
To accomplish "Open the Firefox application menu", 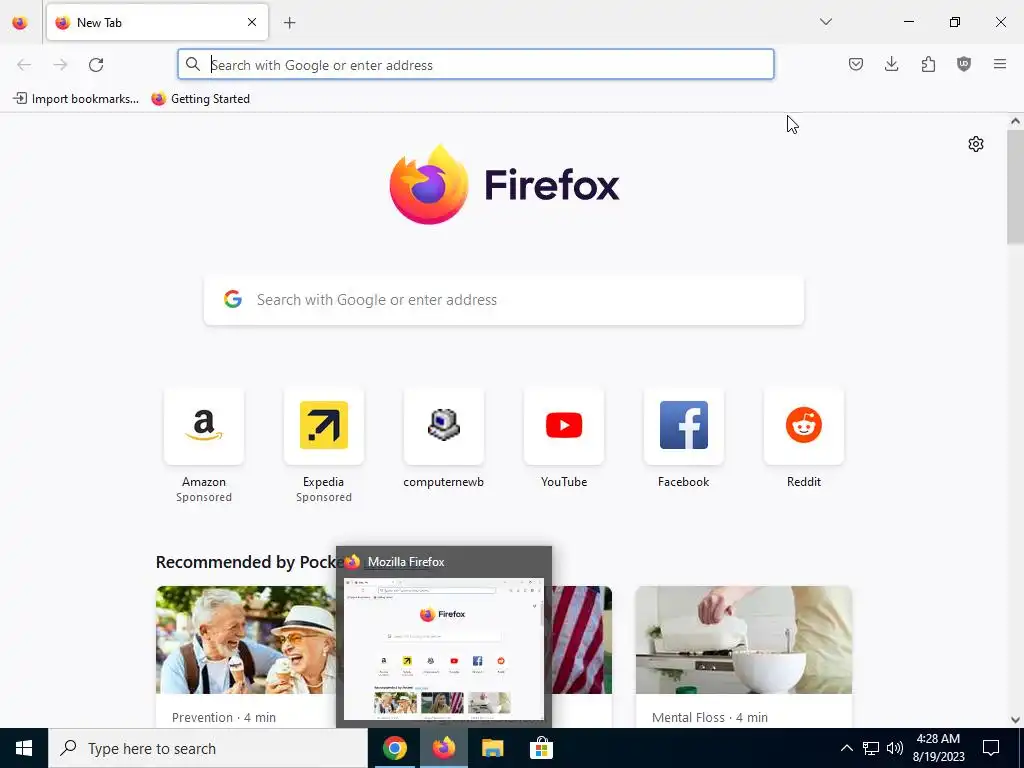I will (1000, 64).
